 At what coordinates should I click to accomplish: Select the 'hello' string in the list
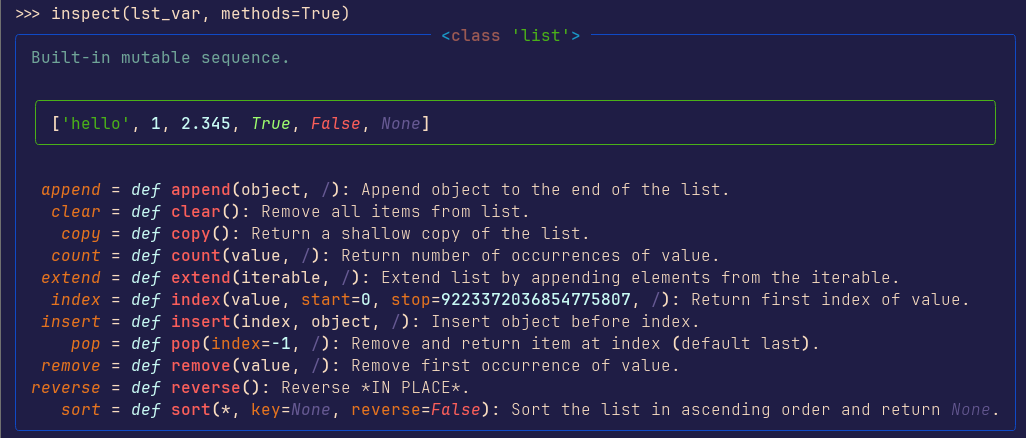tap(96, 123)
